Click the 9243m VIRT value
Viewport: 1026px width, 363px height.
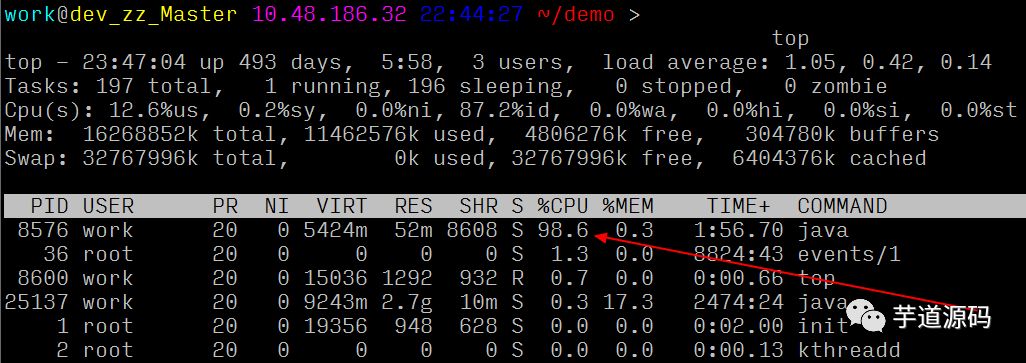click(x=335, y=302)
